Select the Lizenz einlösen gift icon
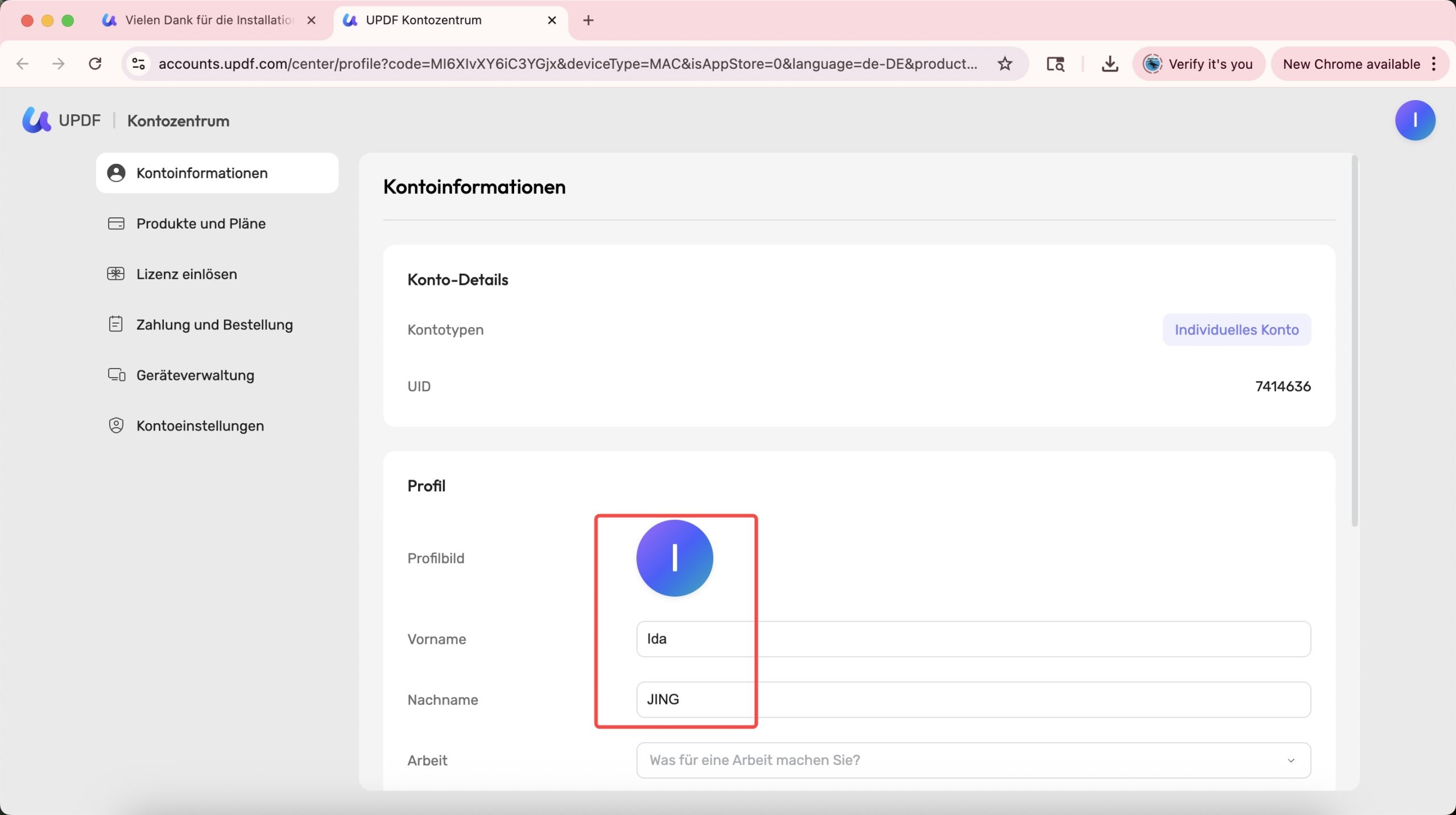This screenshot has height=815, width=1456. tap(116, 274)
